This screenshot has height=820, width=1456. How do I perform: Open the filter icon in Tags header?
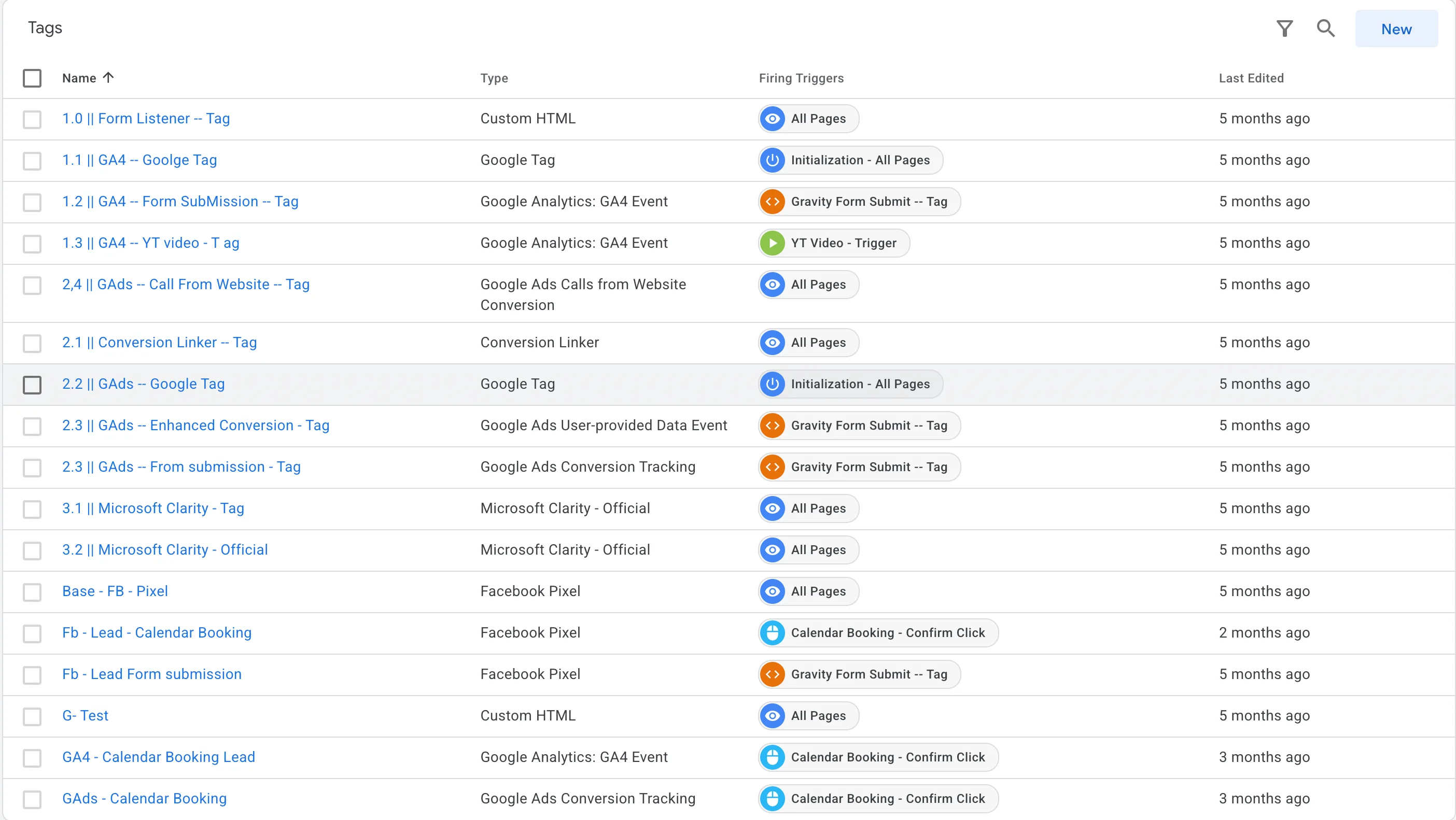click(x=1284, y=29)
